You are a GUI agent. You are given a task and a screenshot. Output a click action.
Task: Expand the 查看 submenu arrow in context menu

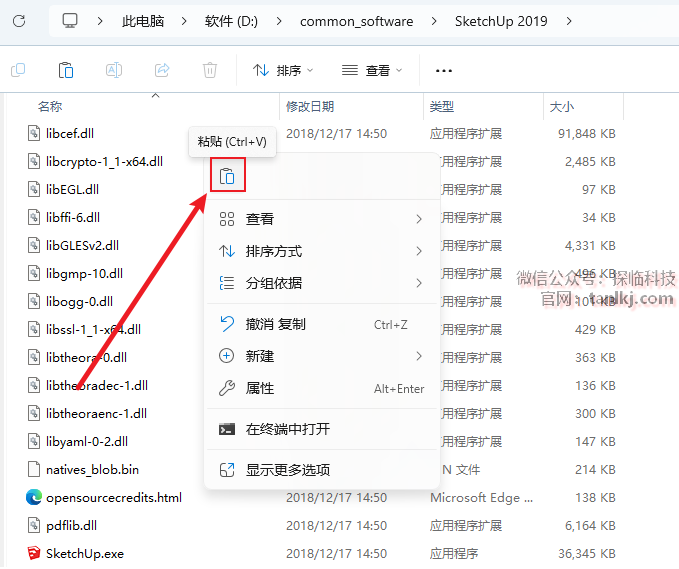419,219
